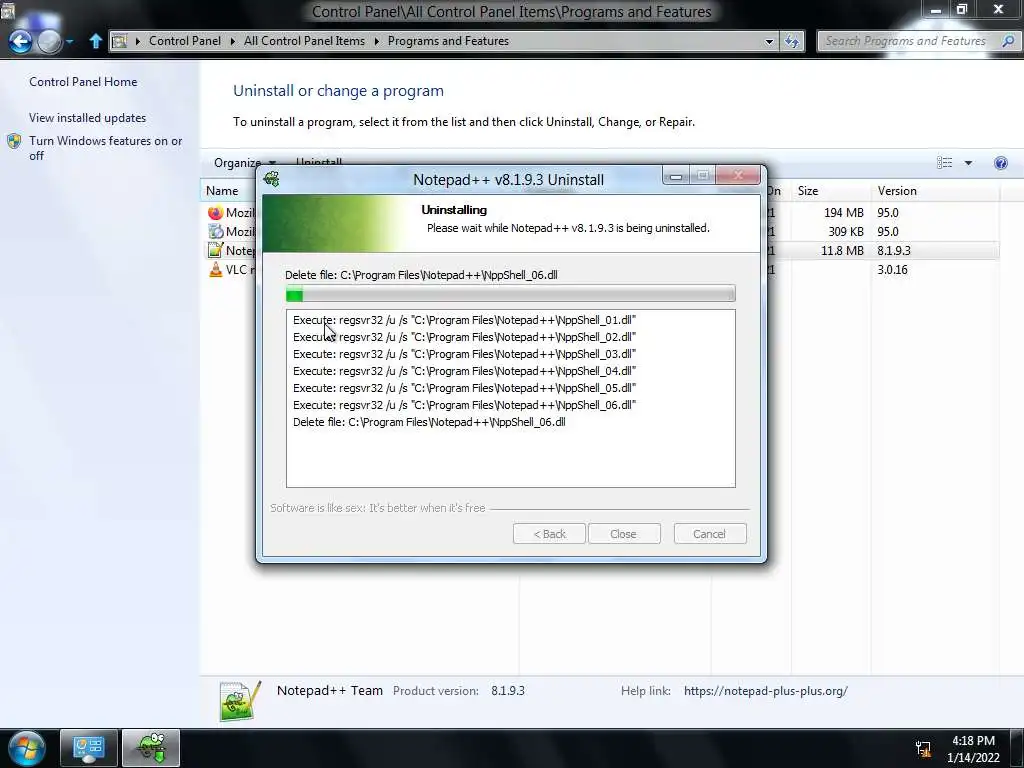Select the VLC cone icon row

pos(215,269)
